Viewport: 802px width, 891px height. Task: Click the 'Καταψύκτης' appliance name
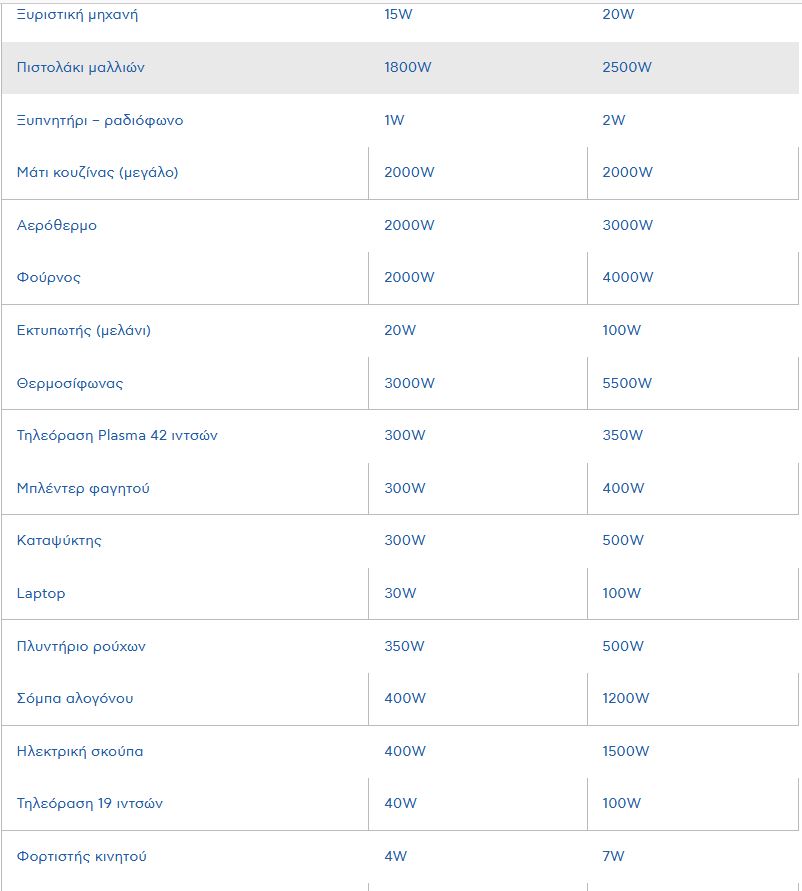coord(59,541)
